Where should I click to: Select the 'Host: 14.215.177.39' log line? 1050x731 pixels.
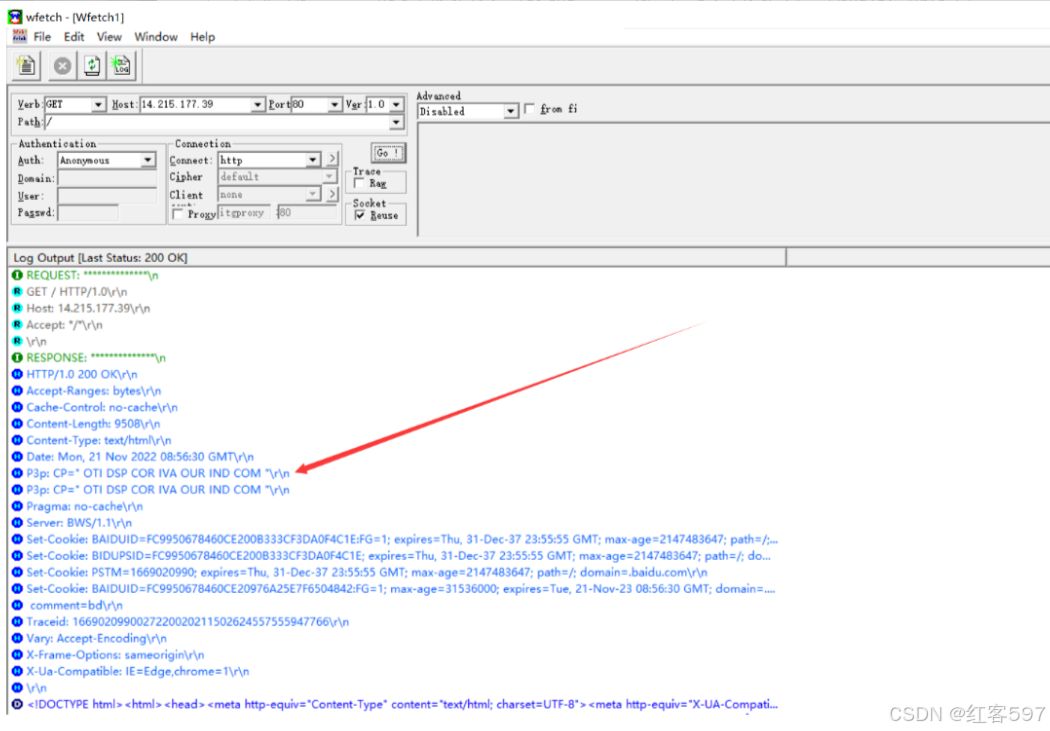click(x=88, y=308)
